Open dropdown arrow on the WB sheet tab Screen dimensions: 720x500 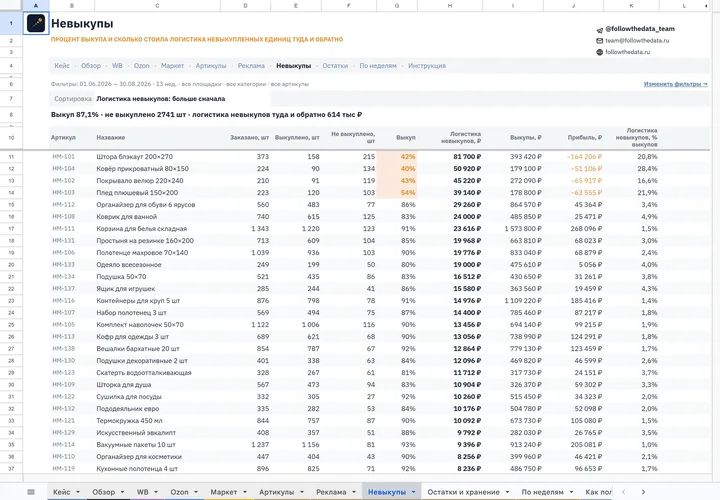pos(156,492)
